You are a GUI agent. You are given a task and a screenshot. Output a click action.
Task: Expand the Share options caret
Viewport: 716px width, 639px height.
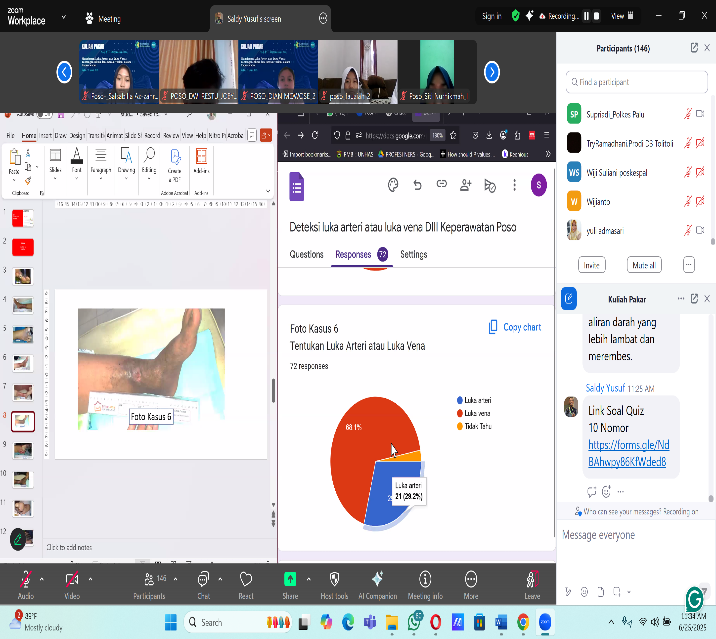point(309,579)
